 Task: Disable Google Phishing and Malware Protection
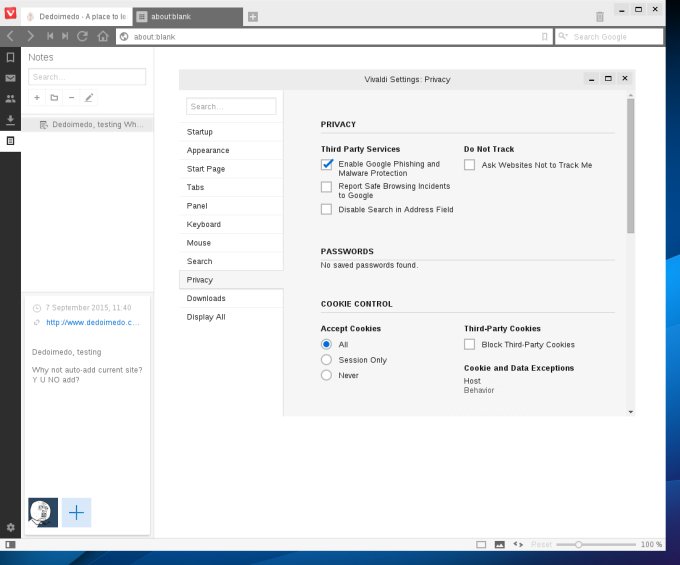tap(326, 164)
